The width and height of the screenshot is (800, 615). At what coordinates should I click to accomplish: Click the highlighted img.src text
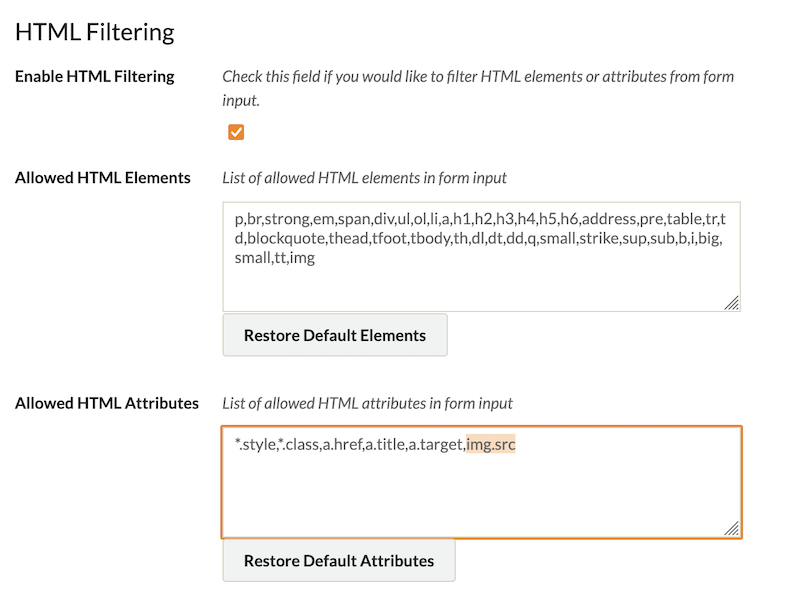coord(491,444)
